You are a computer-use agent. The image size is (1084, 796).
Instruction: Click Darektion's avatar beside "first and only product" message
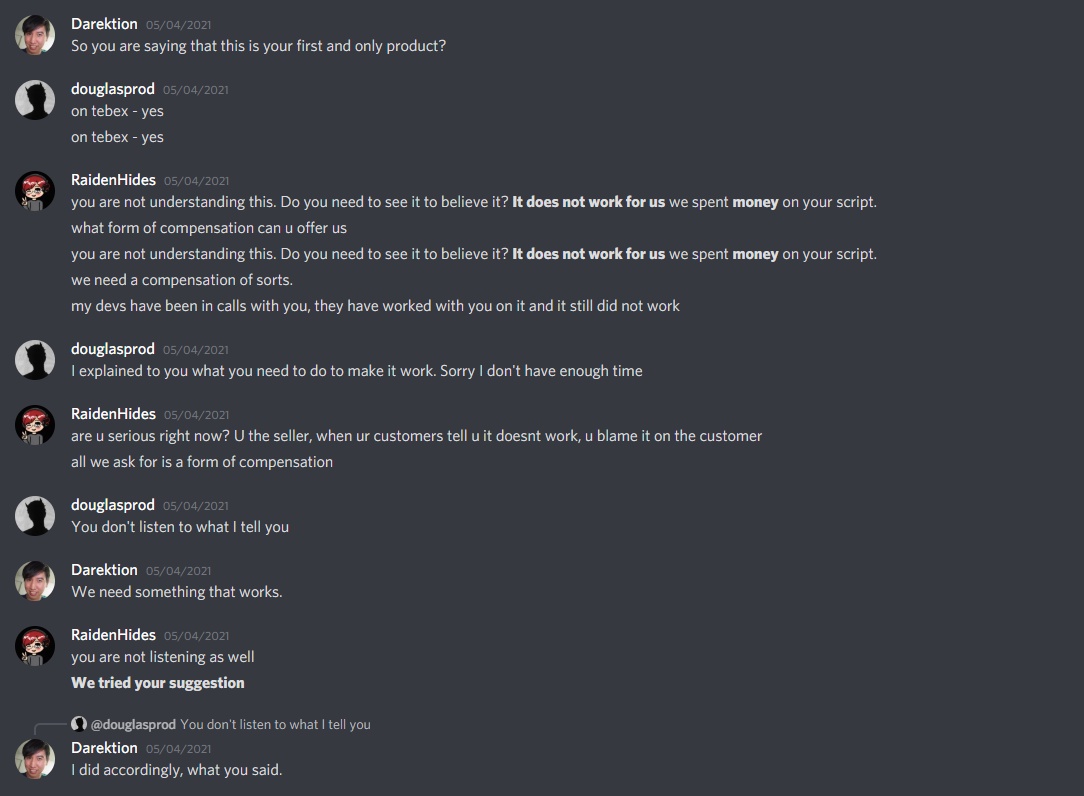coord(35,35)
